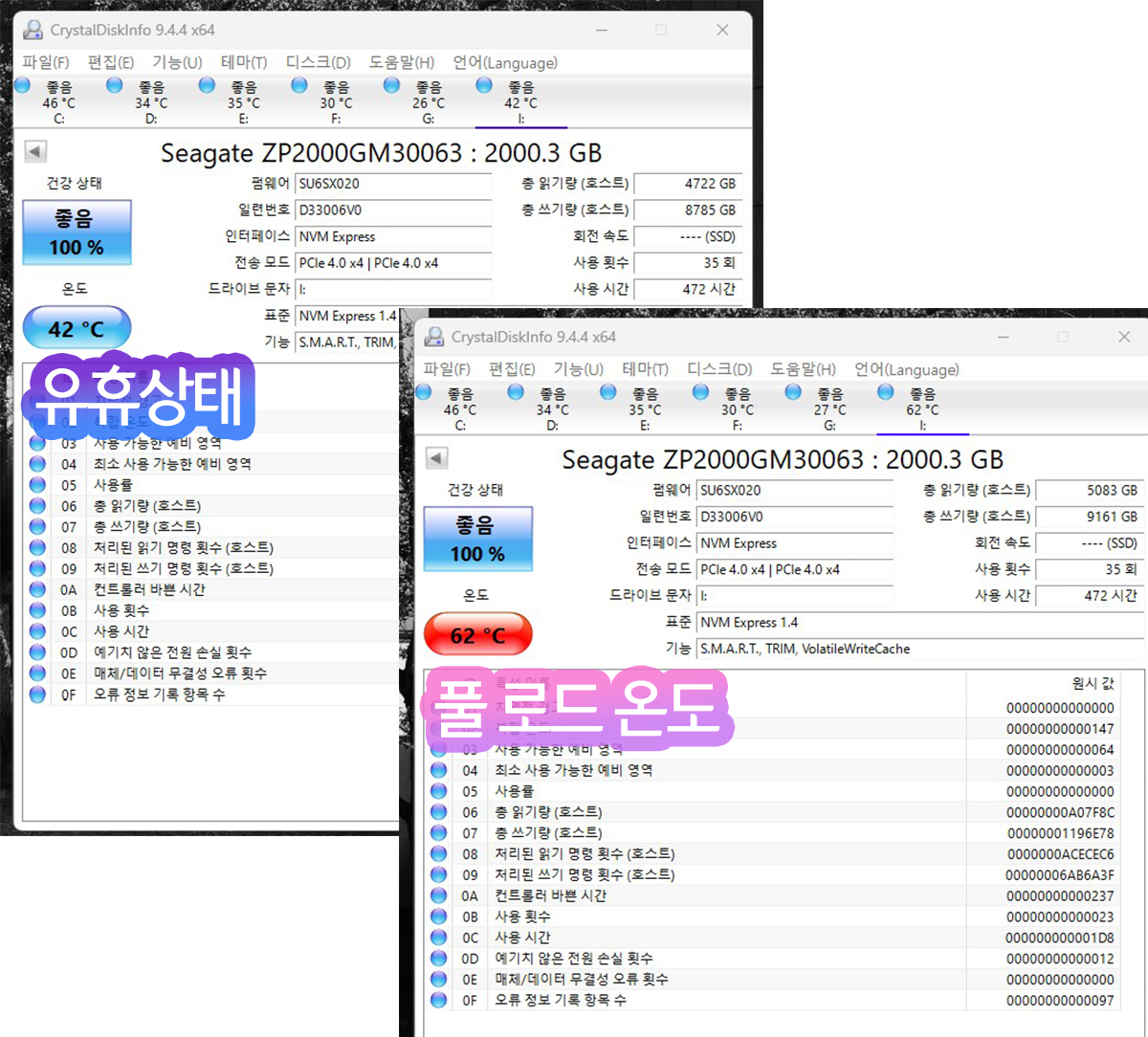Image resolution: width=1148 pixels, height=1037 pixels.
Task: Click 좋음 100 % health status button in back window
Action: pyautogui.click(x=77, y=232)
